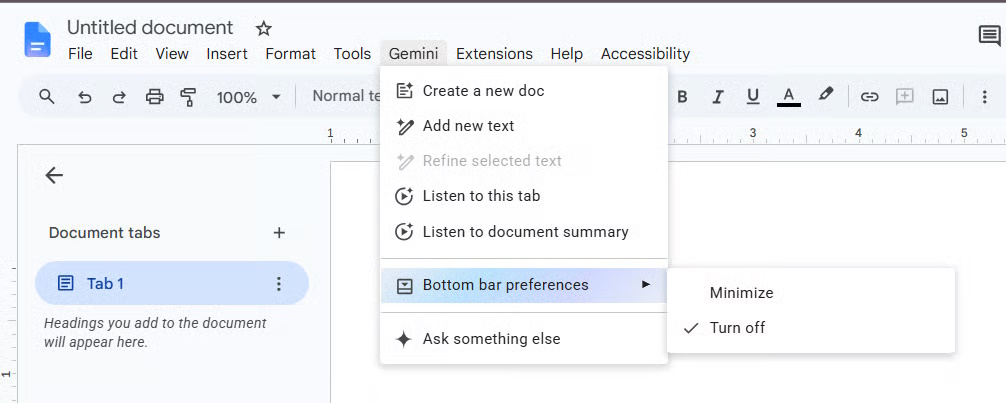Click the back arrow in sidebar
1006x403 pixels.
click(x=54, y=175)
